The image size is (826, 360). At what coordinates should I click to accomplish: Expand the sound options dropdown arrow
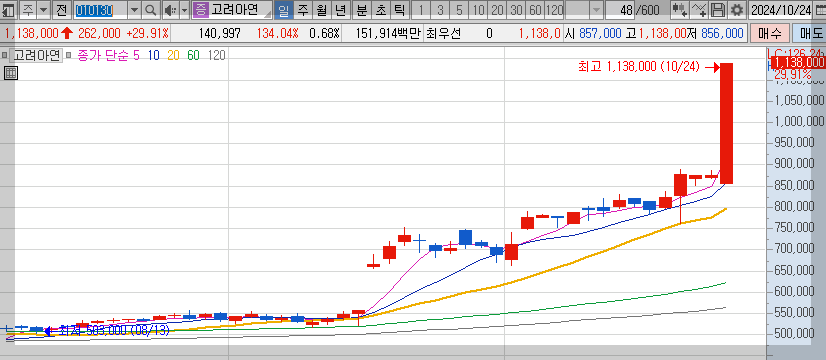tap(184, 9)
